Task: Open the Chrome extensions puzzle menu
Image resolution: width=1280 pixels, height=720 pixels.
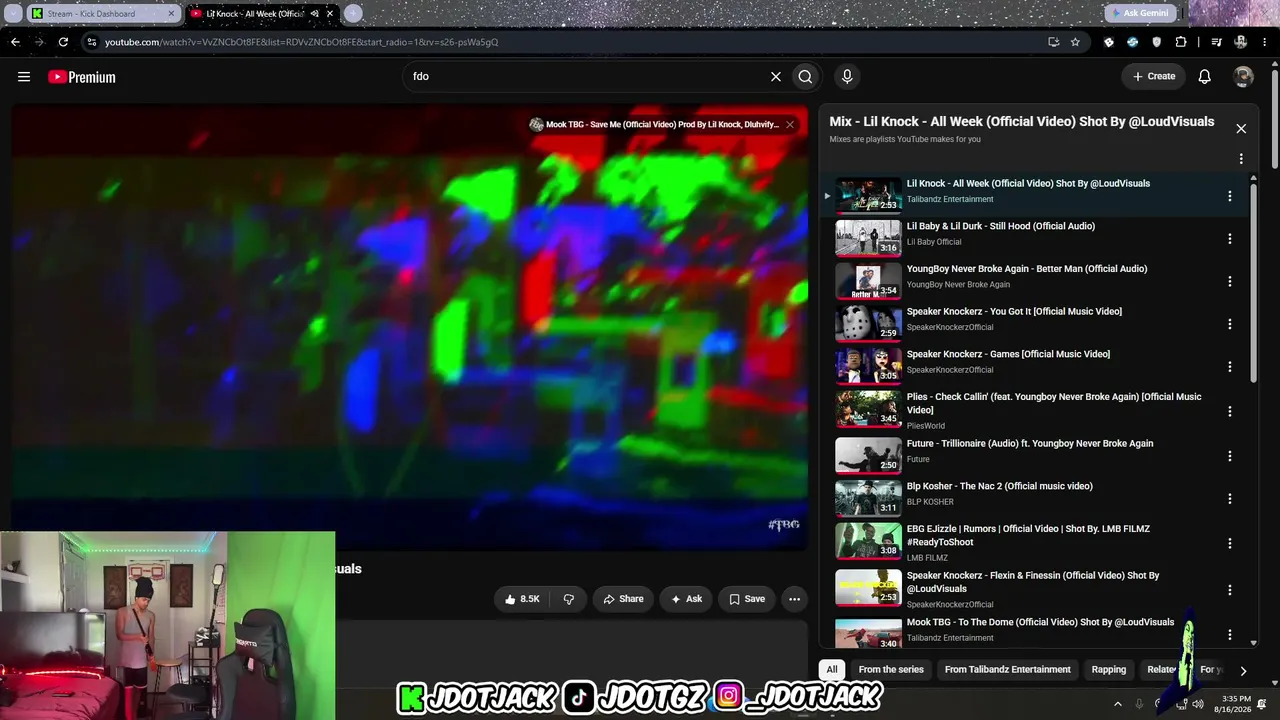Action: coord(1181,42)
